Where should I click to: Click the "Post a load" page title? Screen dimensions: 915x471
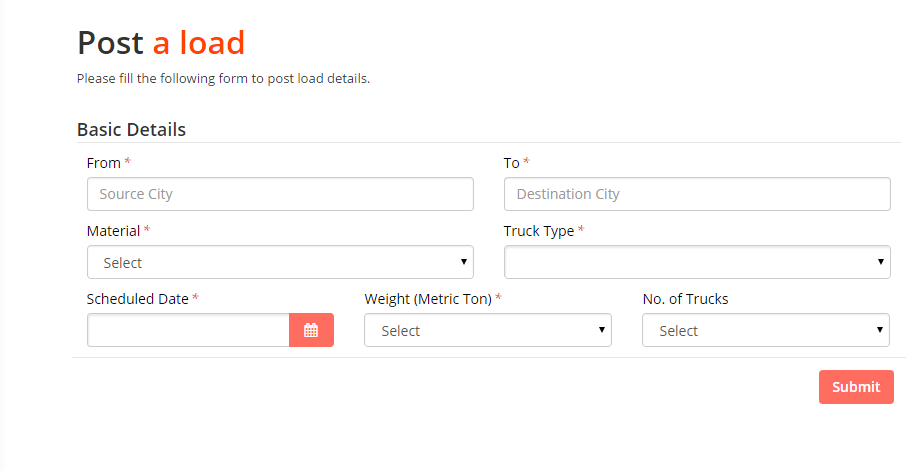tap(161, 42)
